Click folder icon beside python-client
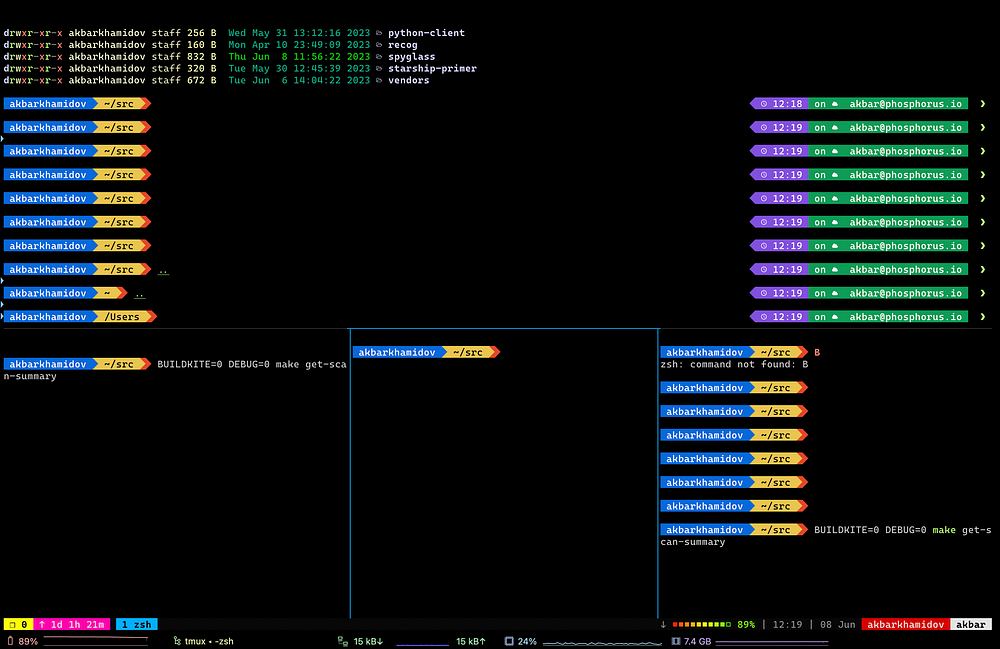1000x649 pixels. (x=379, y=33)
